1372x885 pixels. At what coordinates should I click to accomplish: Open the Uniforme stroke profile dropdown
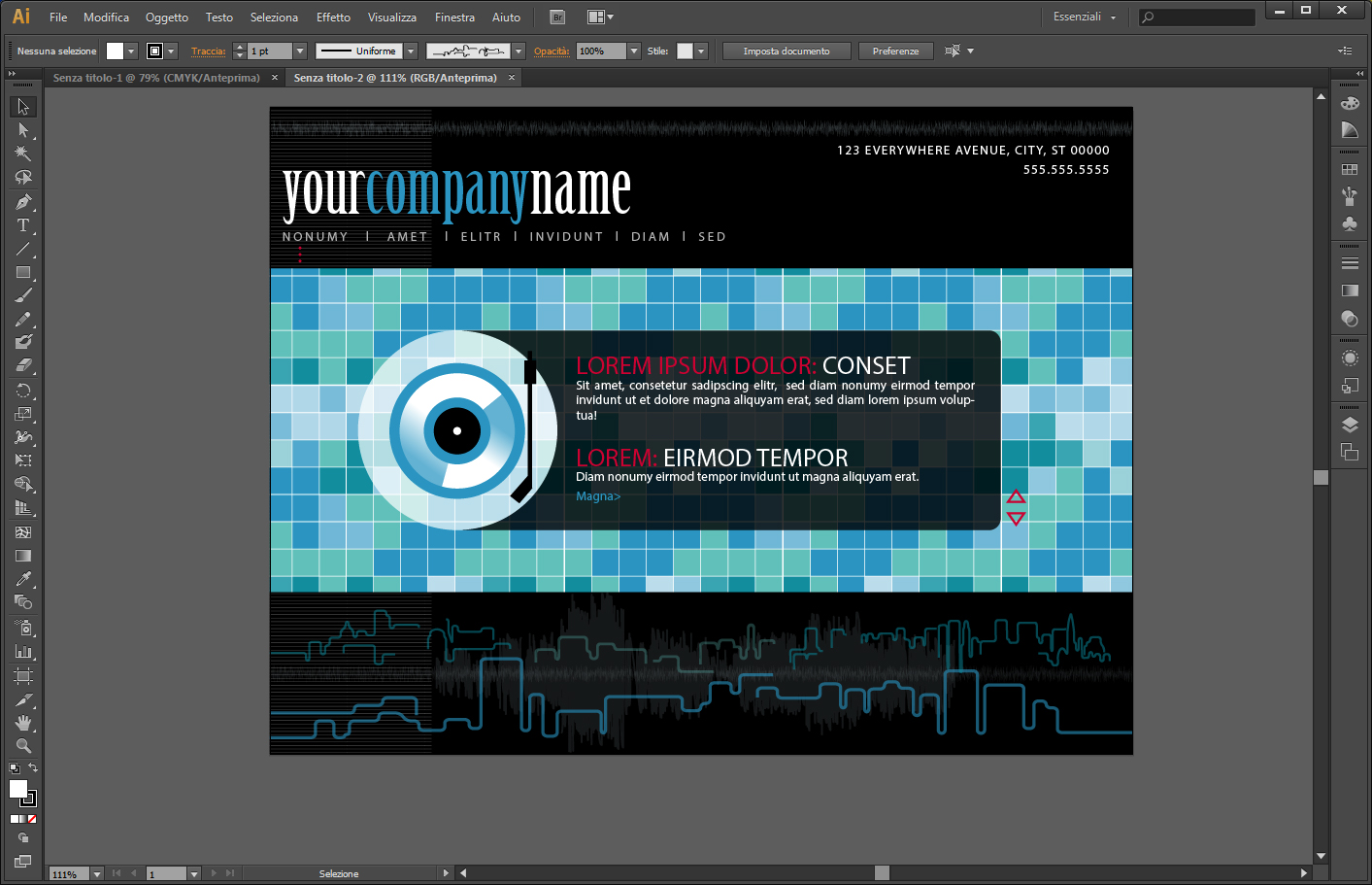(x=411, y=51)
